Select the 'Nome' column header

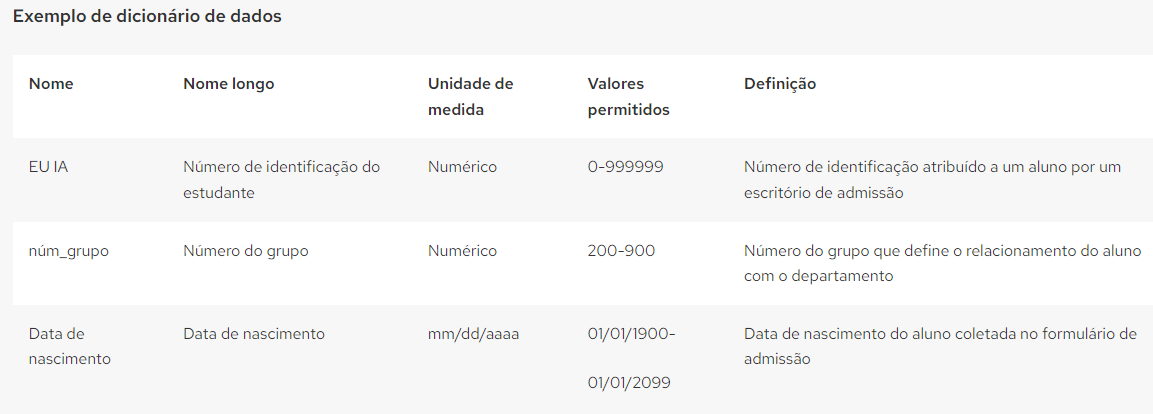pos(51,84)
